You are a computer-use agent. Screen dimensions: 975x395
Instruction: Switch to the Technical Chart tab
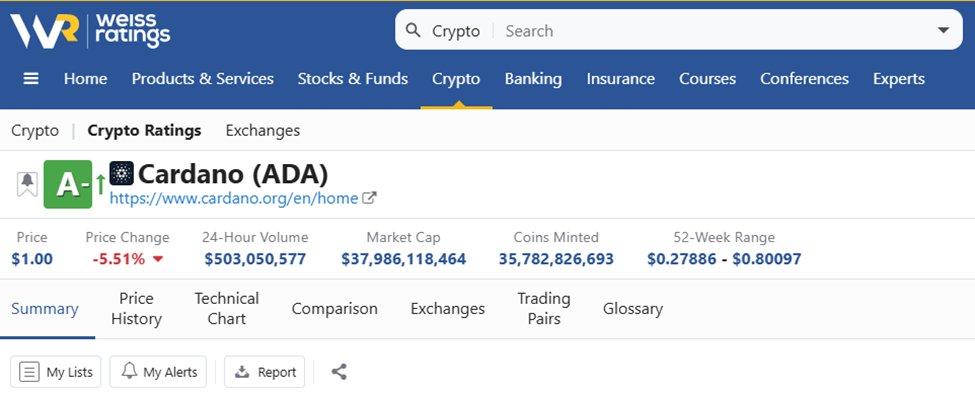coord(226,309)
